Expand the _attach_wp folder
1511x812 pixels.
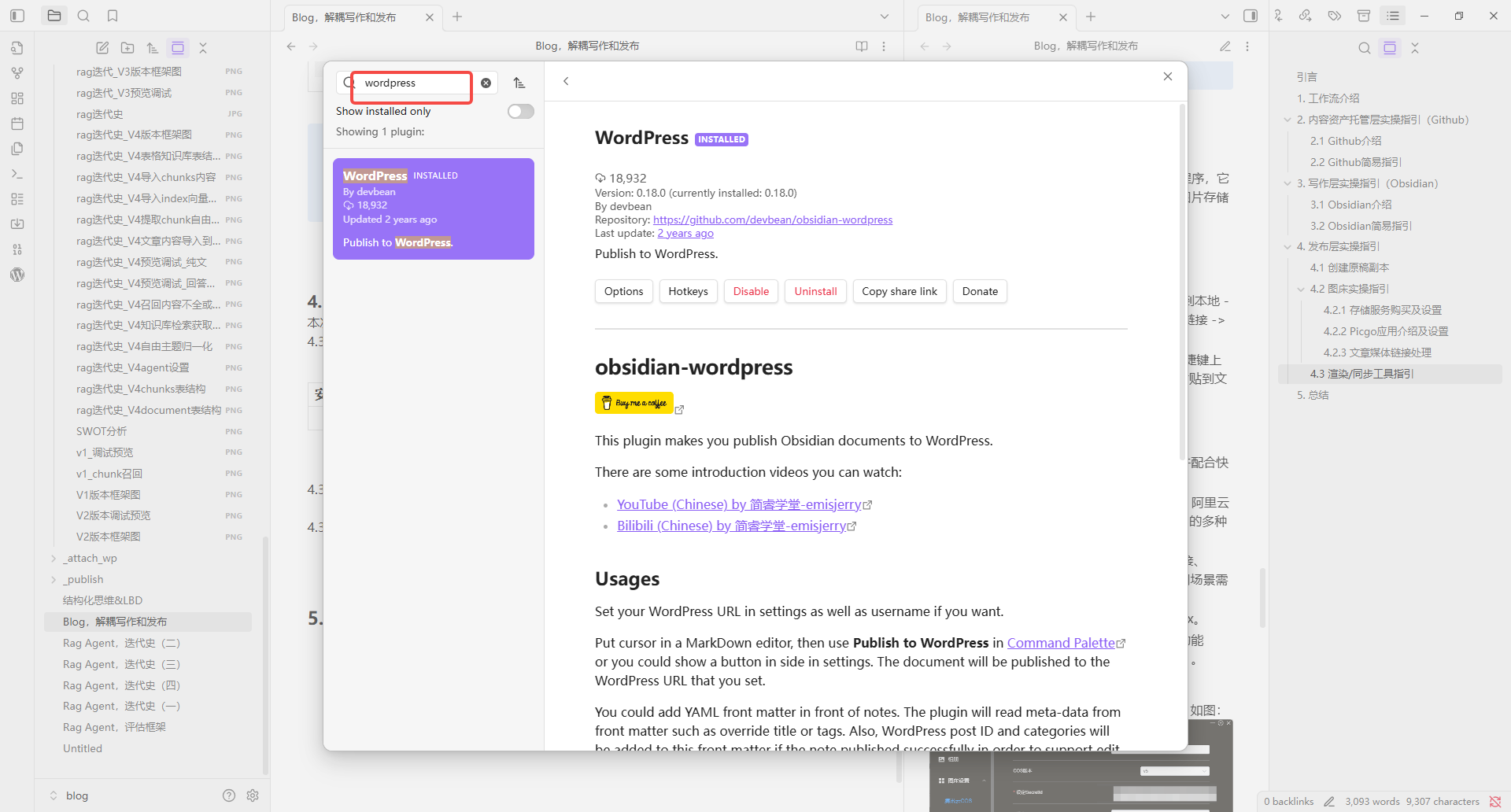tap(54, 559)
